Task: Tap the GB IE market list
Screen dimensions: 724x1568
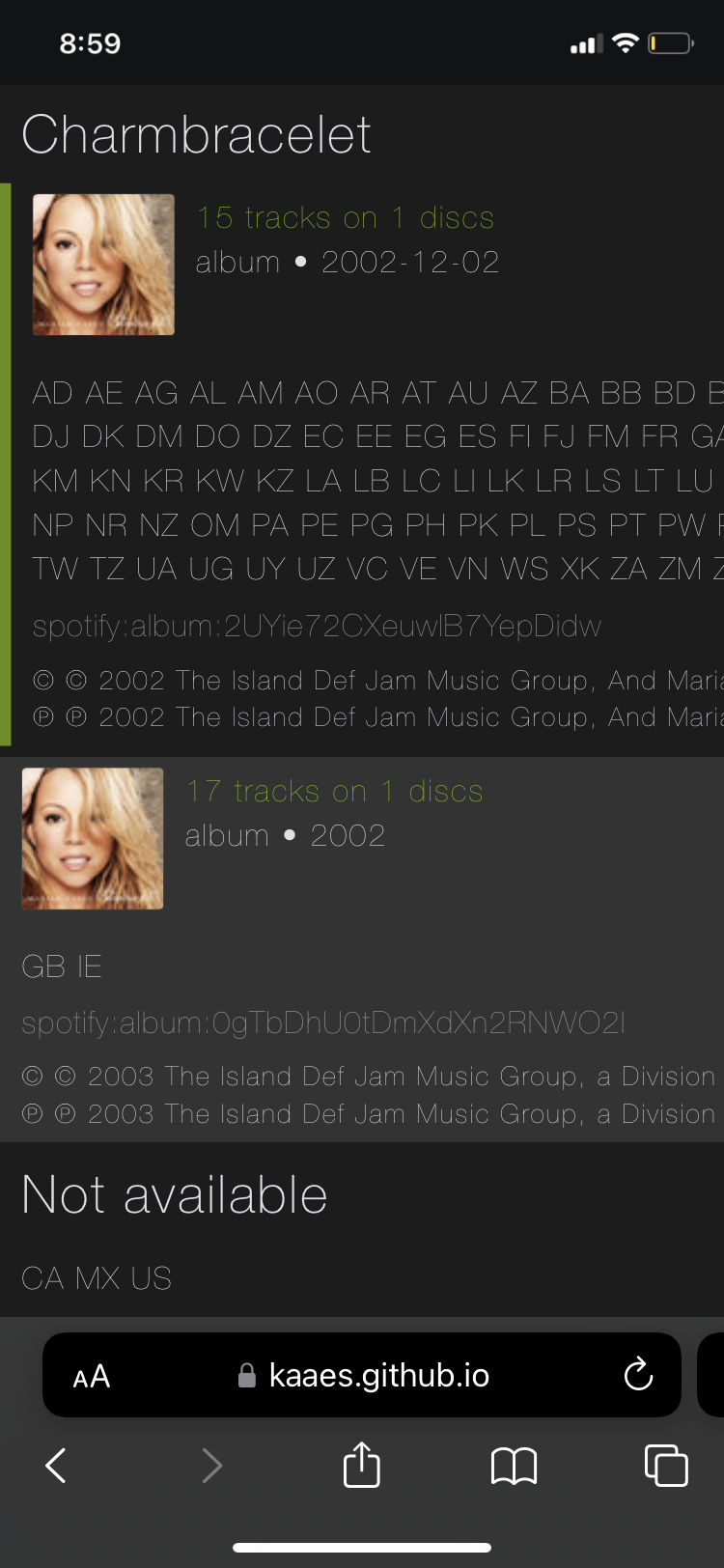Action: 62,966
